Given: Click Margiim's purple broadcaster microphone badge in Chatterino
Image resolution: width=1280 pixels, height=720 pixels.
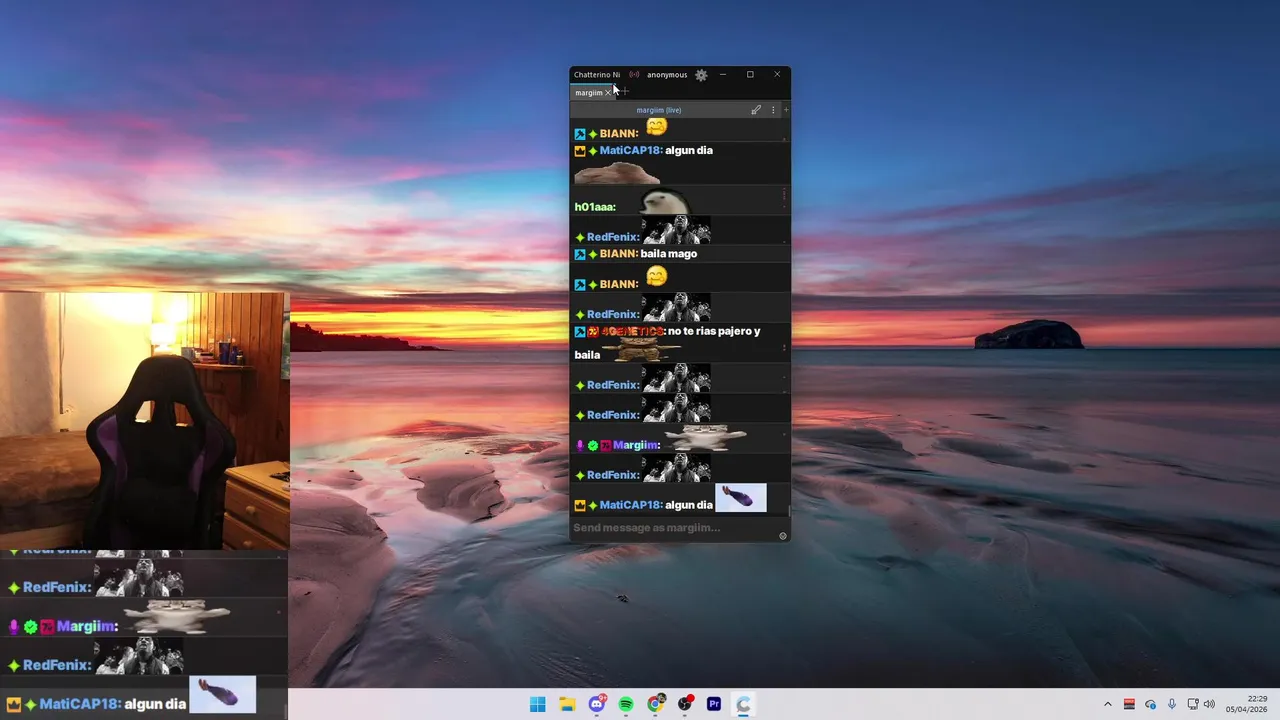Looking at the screenshot, I should [x=580, y=445].
